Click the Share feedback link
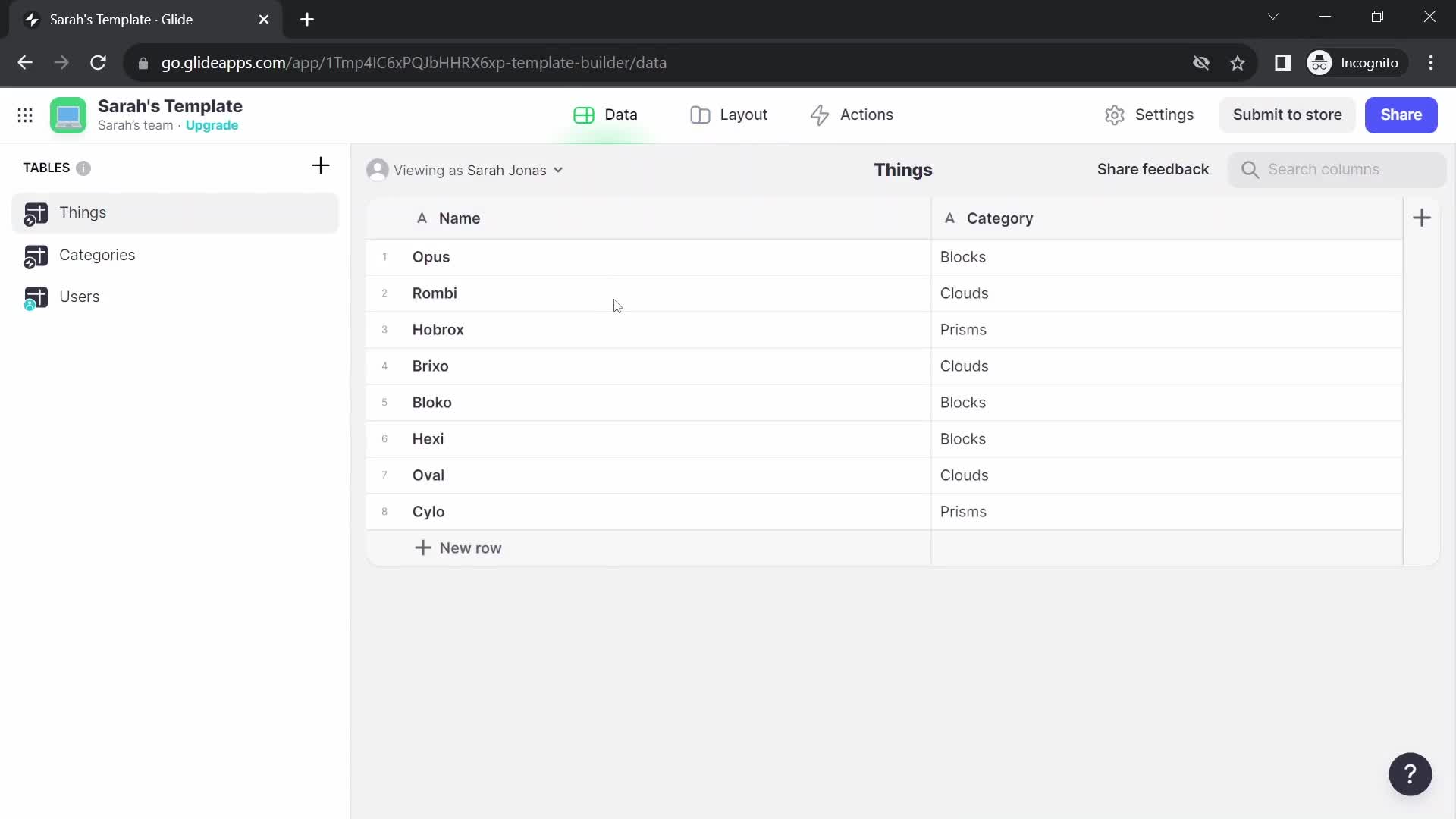This screenshot has width=1456, height=819. 1153,168
